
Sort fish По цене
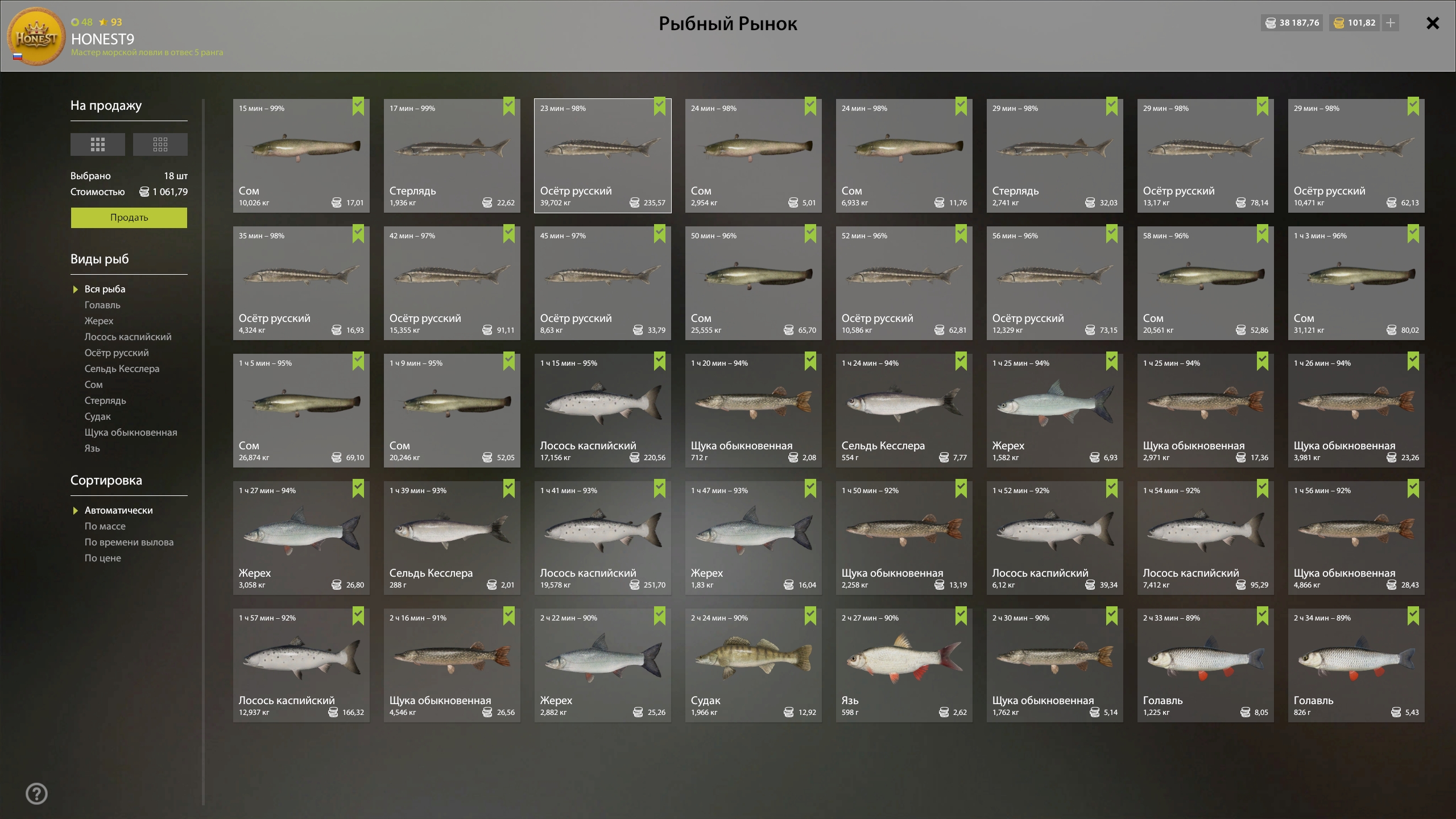click(102, 558)
